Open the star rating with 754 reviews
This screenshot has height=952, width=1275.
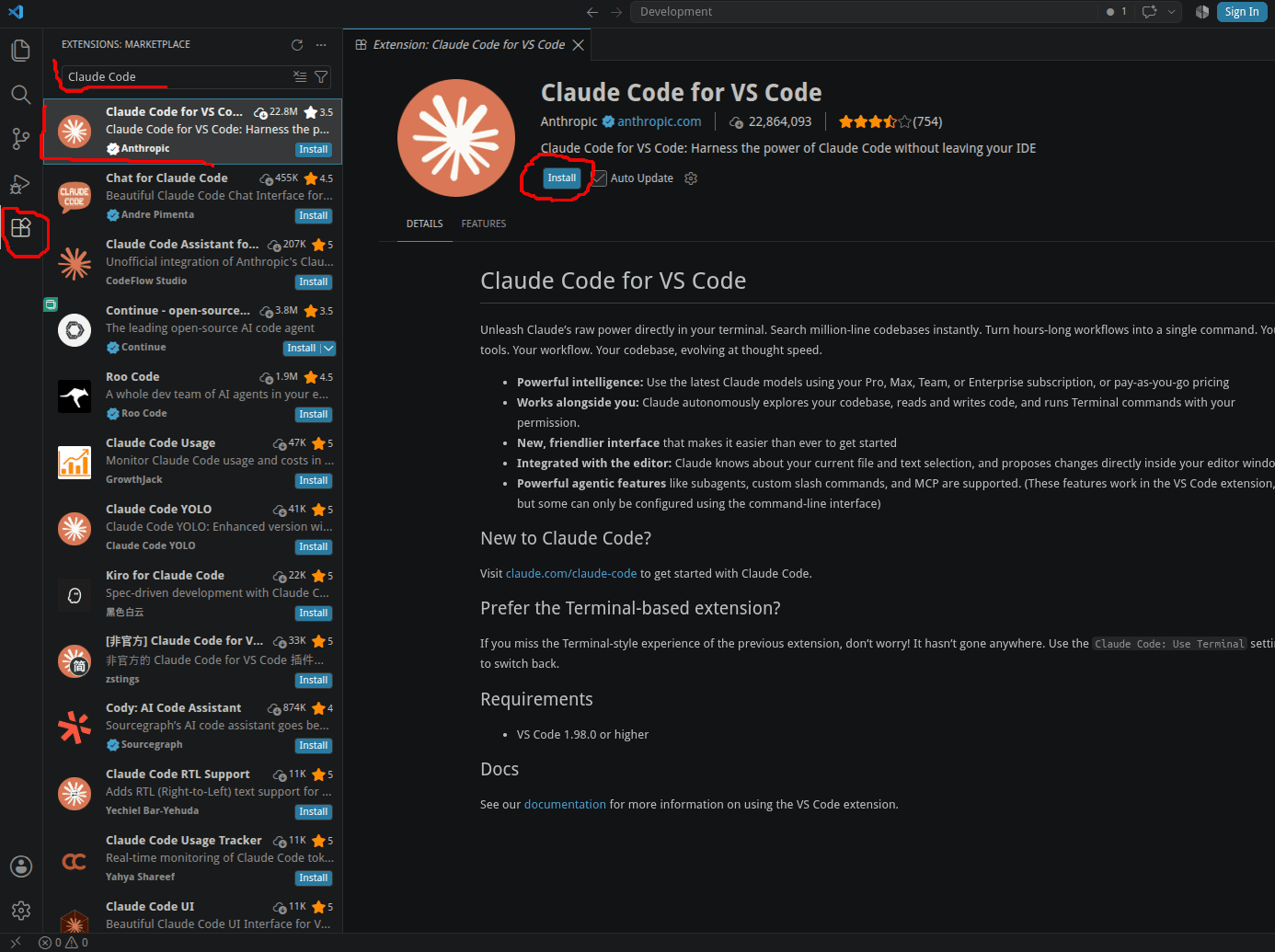pos(890,121)
